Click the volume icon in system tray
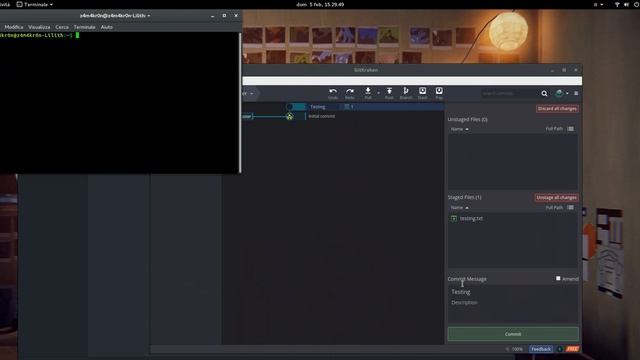 pos(627,4)
